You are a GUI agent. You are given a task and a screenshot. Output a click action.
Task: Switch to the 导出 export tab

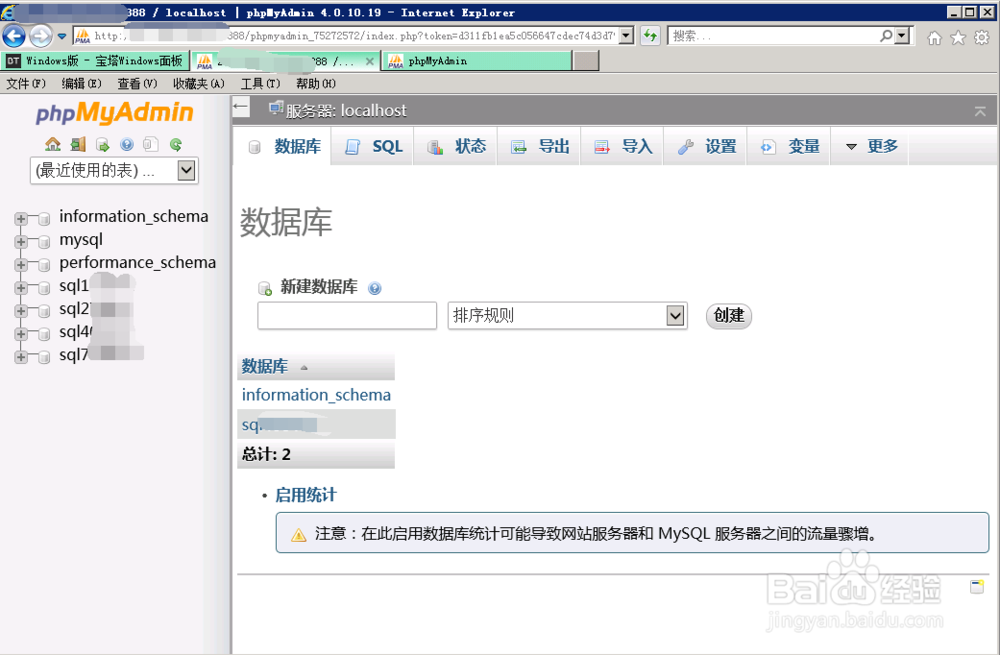pos(540,146)
